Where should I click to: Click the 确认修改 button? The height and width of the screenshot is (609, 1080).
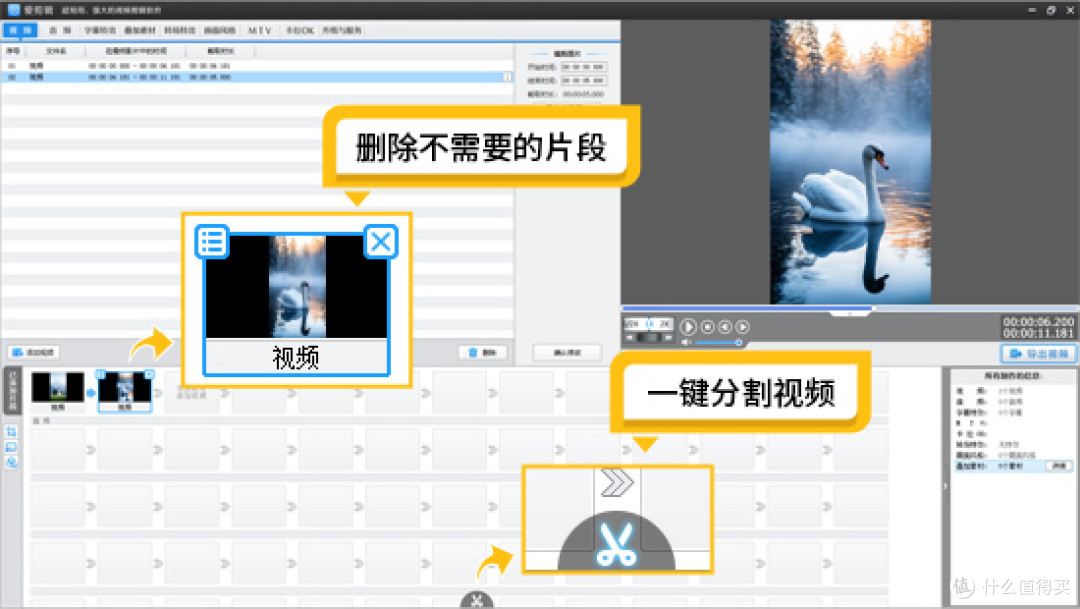pos(567,352)
